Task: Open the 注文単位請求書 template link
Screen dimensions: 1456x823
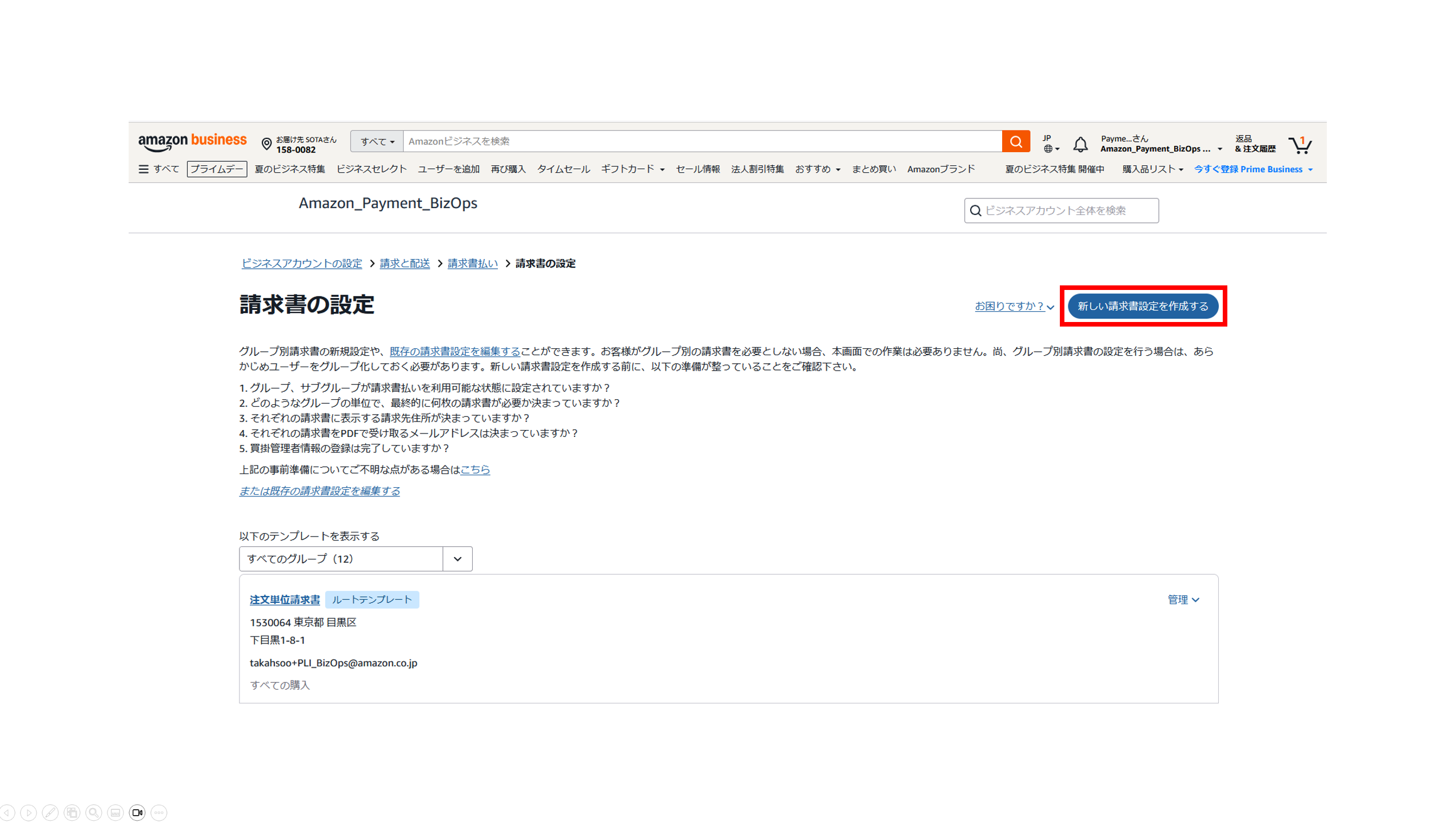Action: click(285, 599)
